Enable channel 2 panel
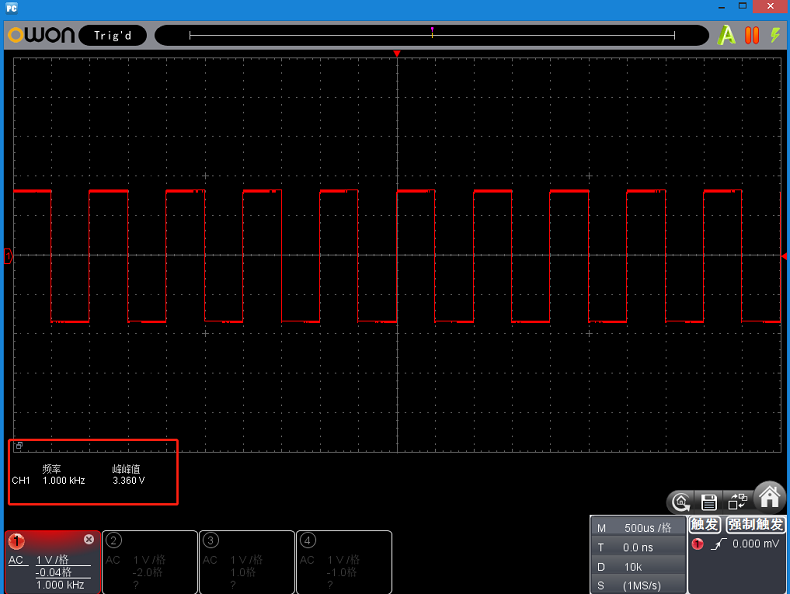The image size is (790, 594). pos(114,540)
